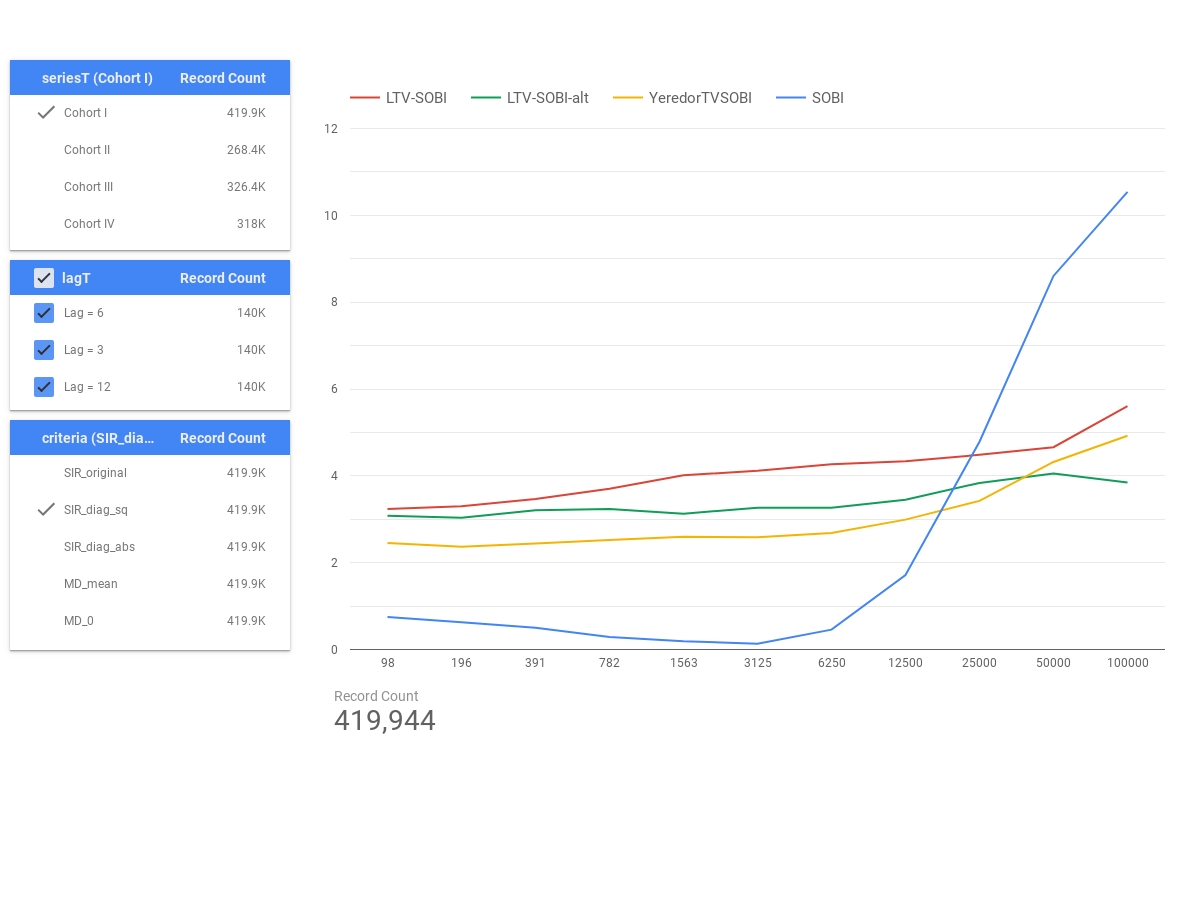
Task: Uncheck the Lag = 6 checkbox
Action: 44,313
